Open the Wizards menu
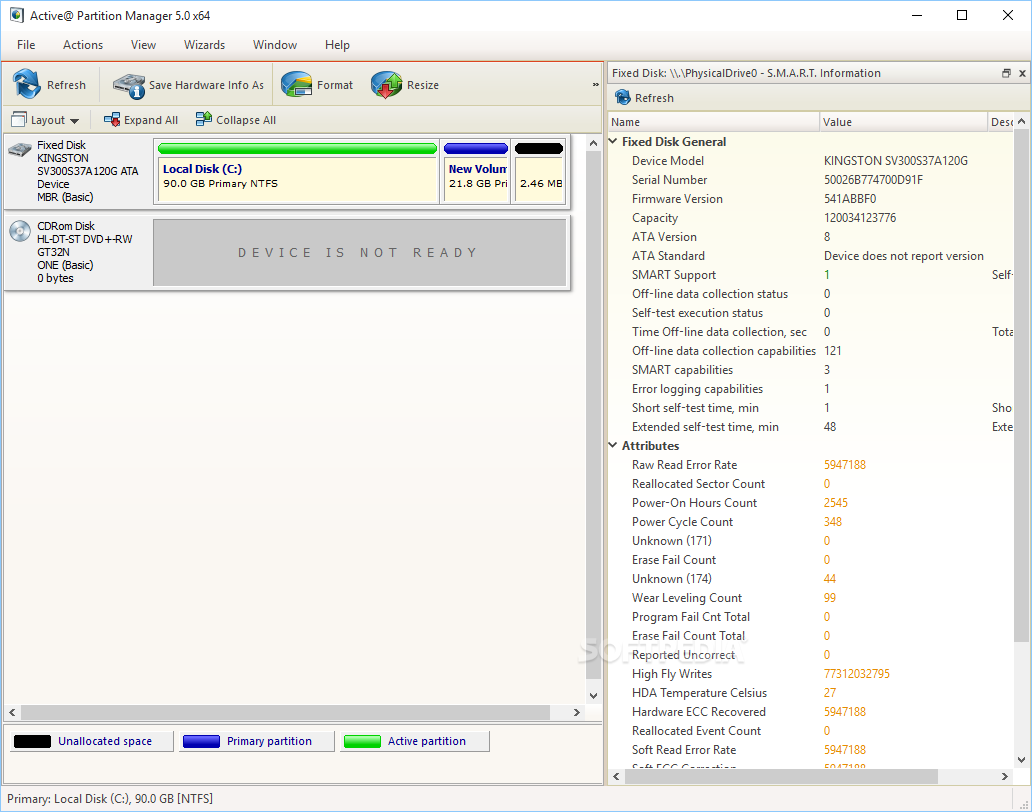 [205, 45]
